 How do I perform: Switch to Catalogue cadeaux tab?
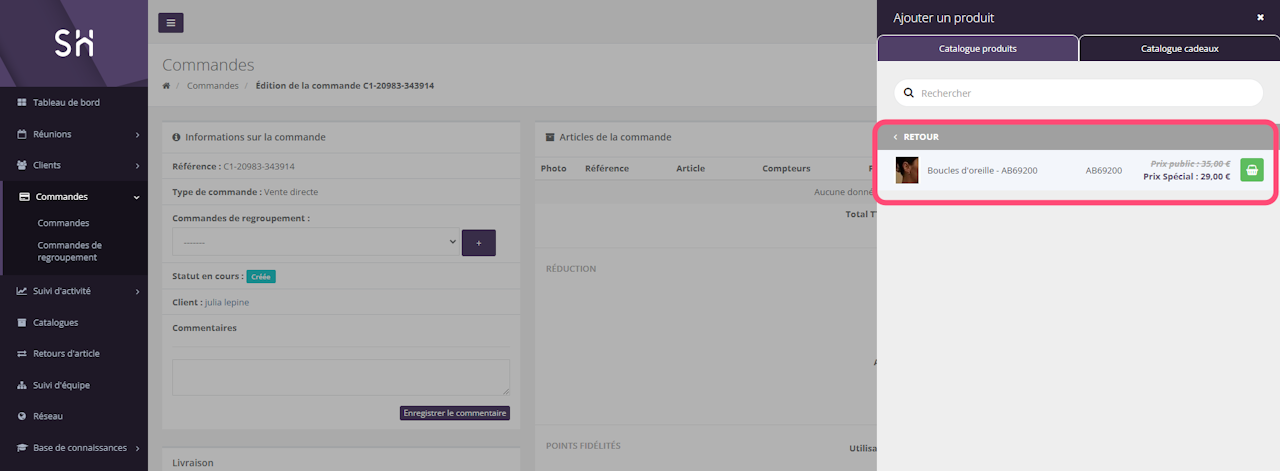[x=1179, y=48]
